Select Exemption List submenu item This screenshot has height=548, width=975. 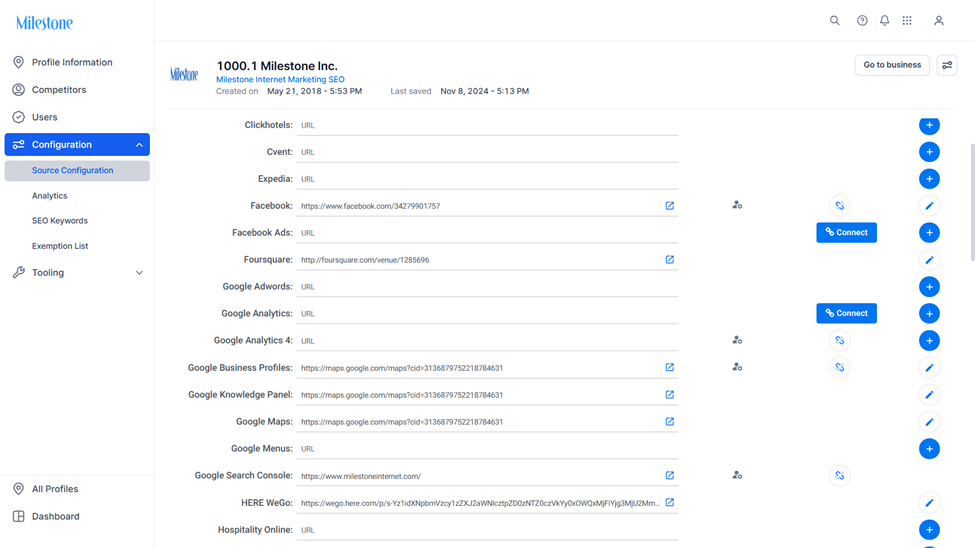pyautogui.click(x=60, y=246)
